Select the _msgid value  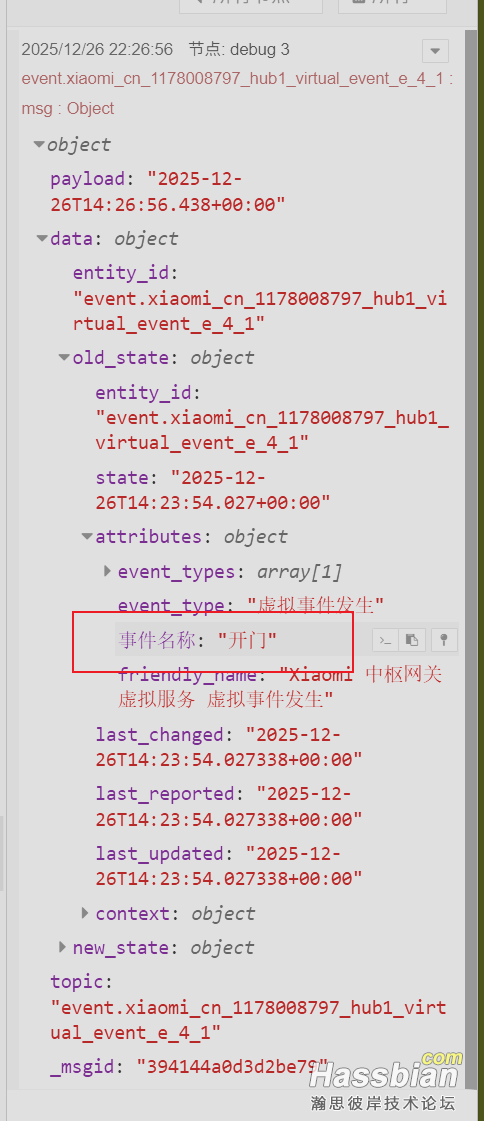coord(232,1067)
